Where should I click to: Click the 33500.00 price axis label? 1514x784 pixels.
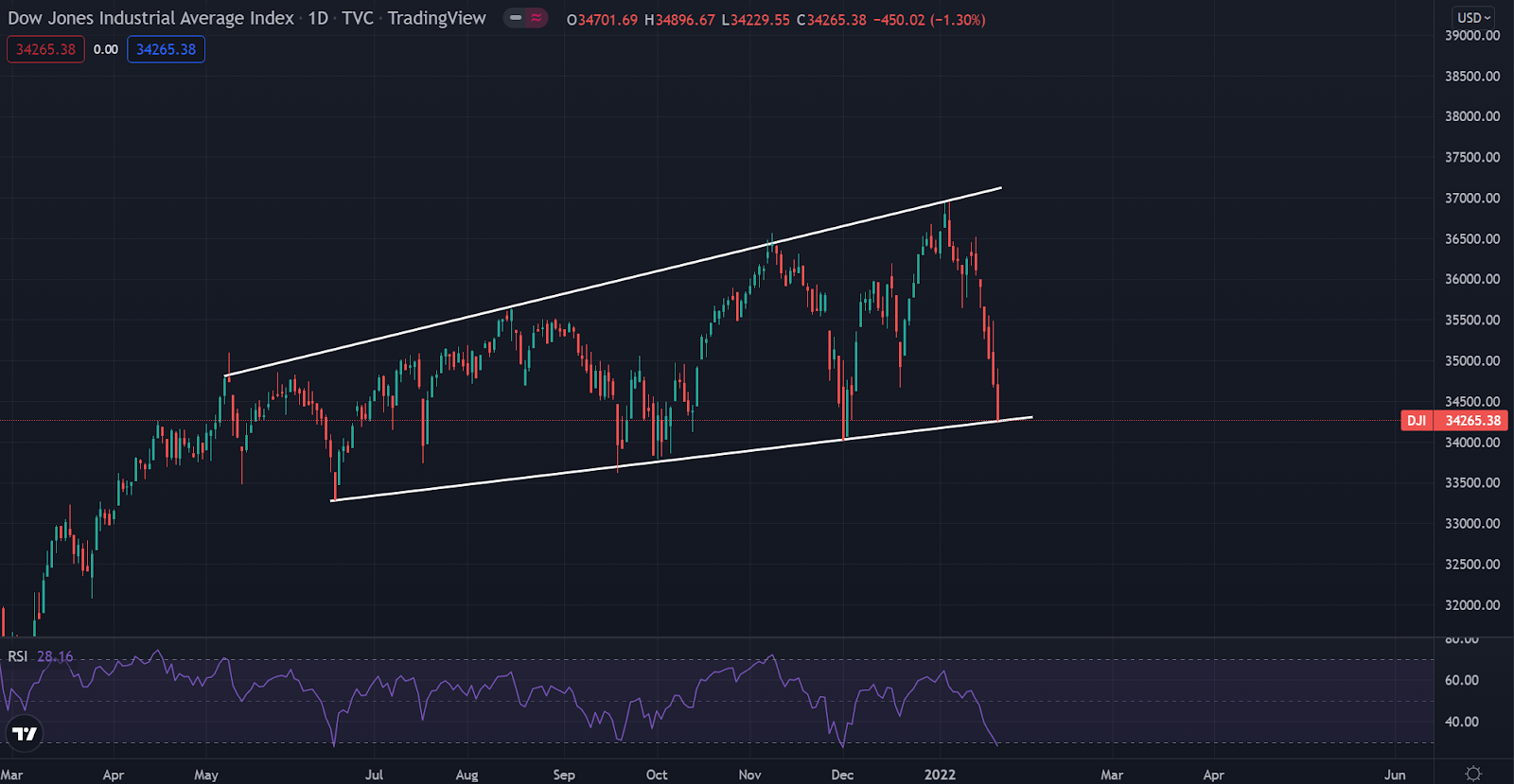pos(1472,483)
